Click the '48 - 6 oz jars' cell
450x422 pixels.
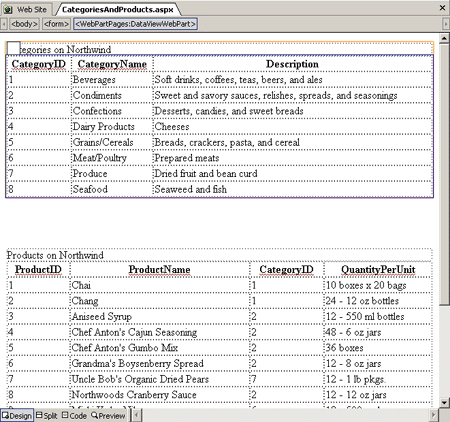click(x=378, y=332)
